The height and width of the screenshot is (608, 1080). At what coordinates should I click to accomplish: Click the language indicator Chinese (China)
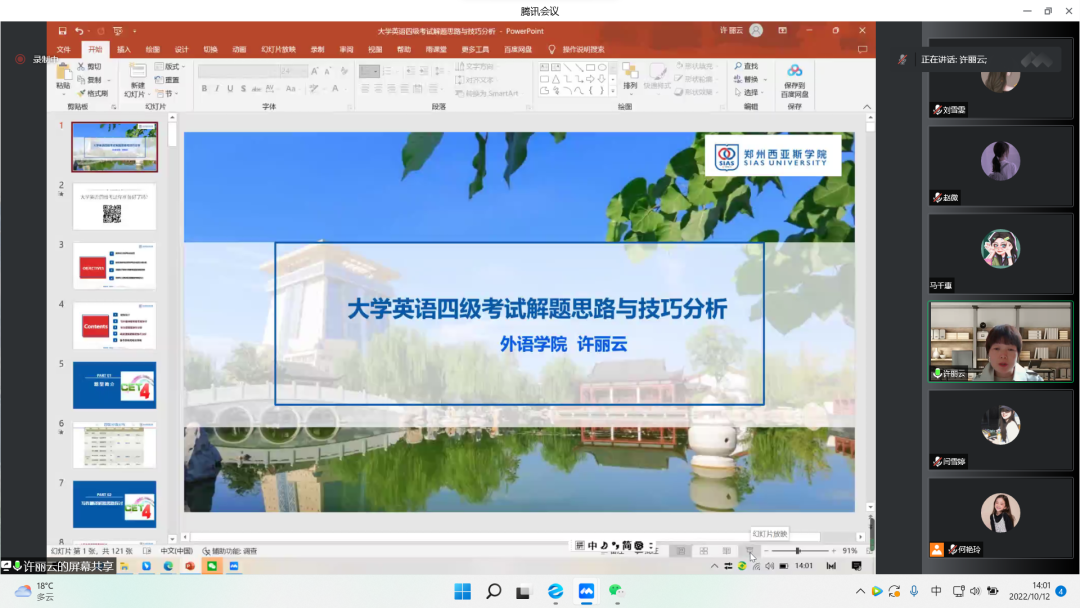coord(176,551)
